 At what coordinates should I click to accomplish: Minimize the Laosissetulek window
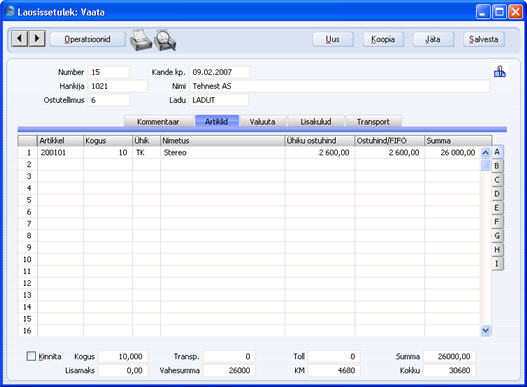pos(483,12)
